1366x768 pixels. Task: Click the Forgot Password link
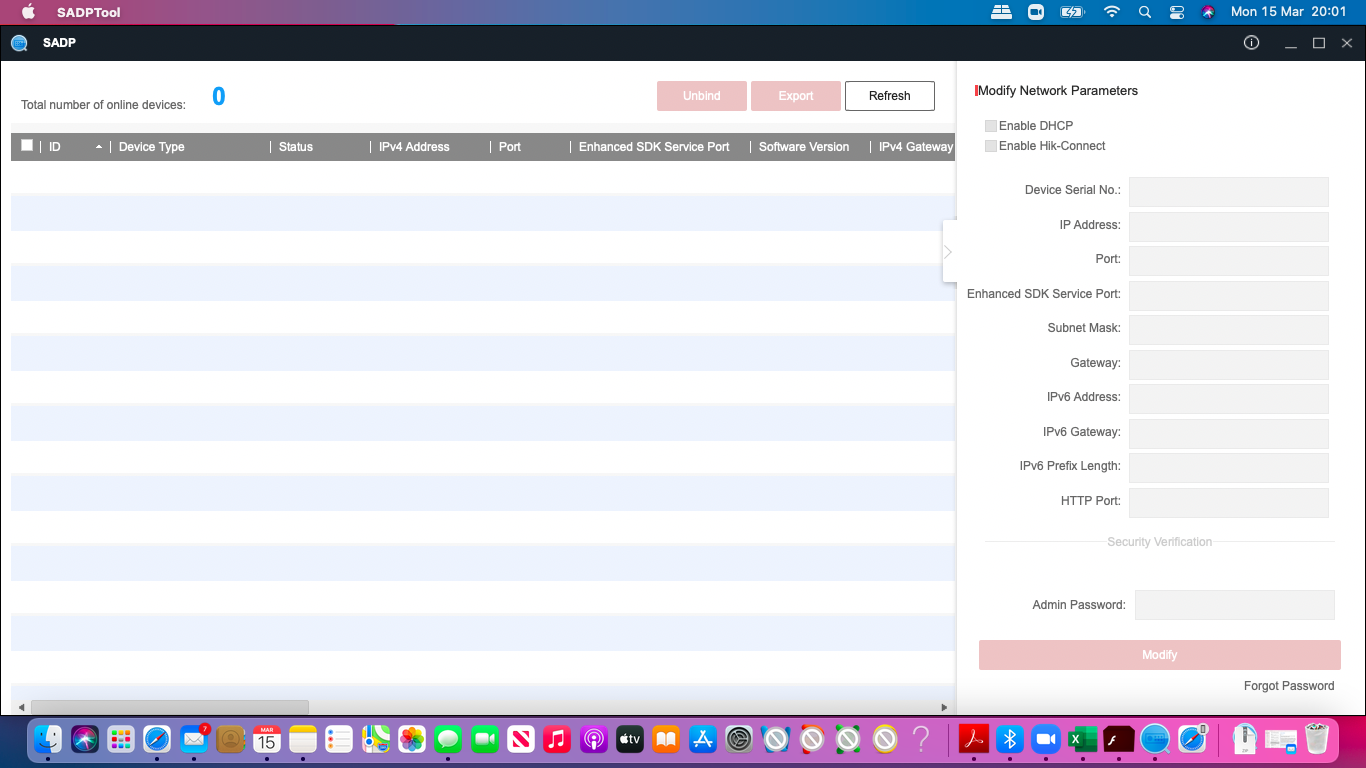[x=1288, y=686]
